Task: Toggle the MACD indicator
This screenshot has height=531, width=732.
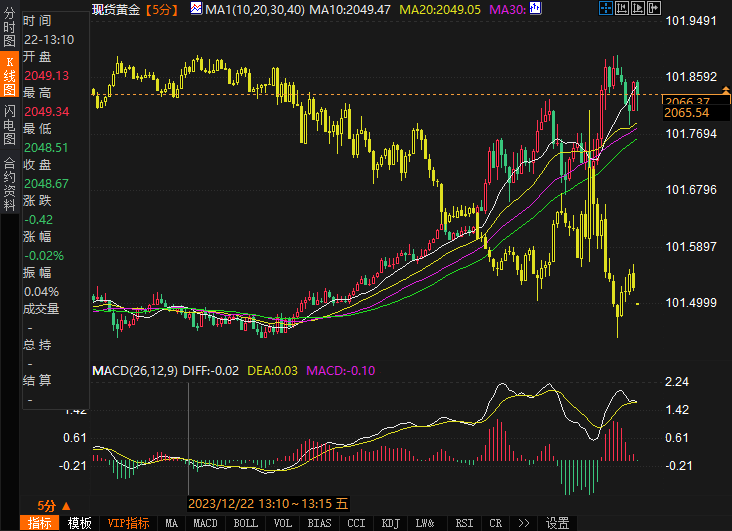Action: pos(205,523)
